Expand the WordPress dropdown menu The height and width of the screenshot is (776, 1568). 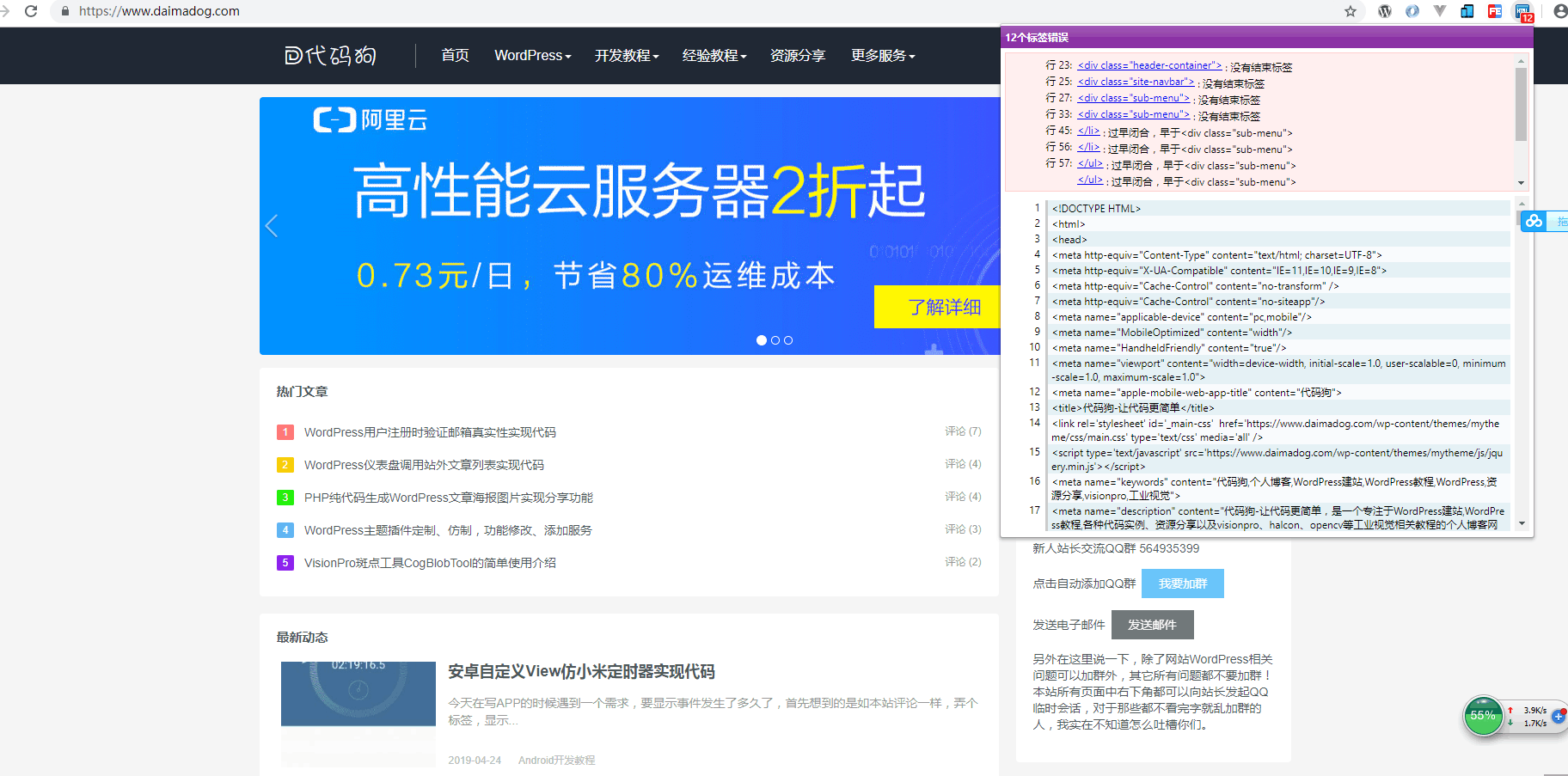point(532,56)
